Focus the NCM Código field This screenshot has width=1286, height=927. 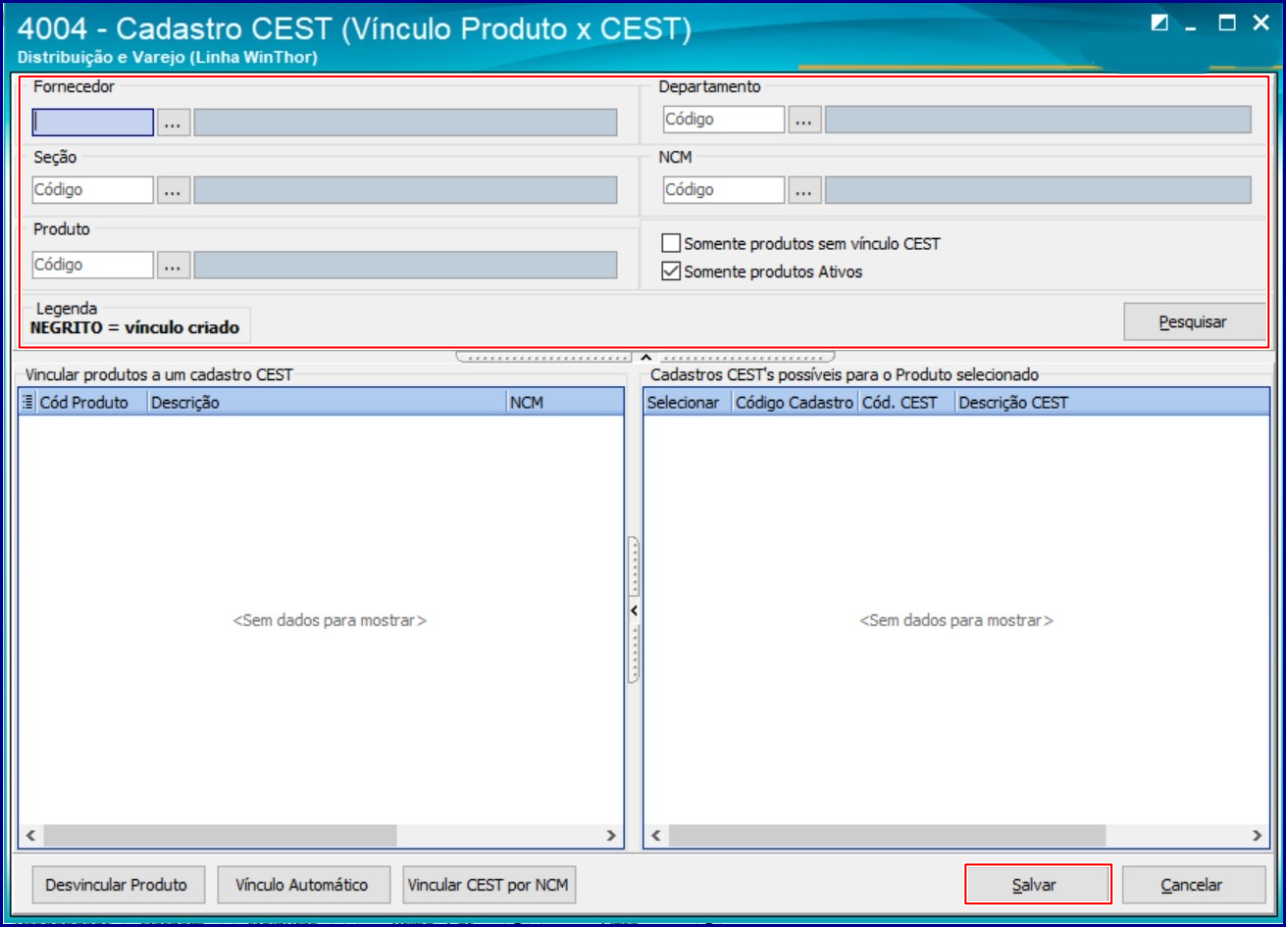723,190
